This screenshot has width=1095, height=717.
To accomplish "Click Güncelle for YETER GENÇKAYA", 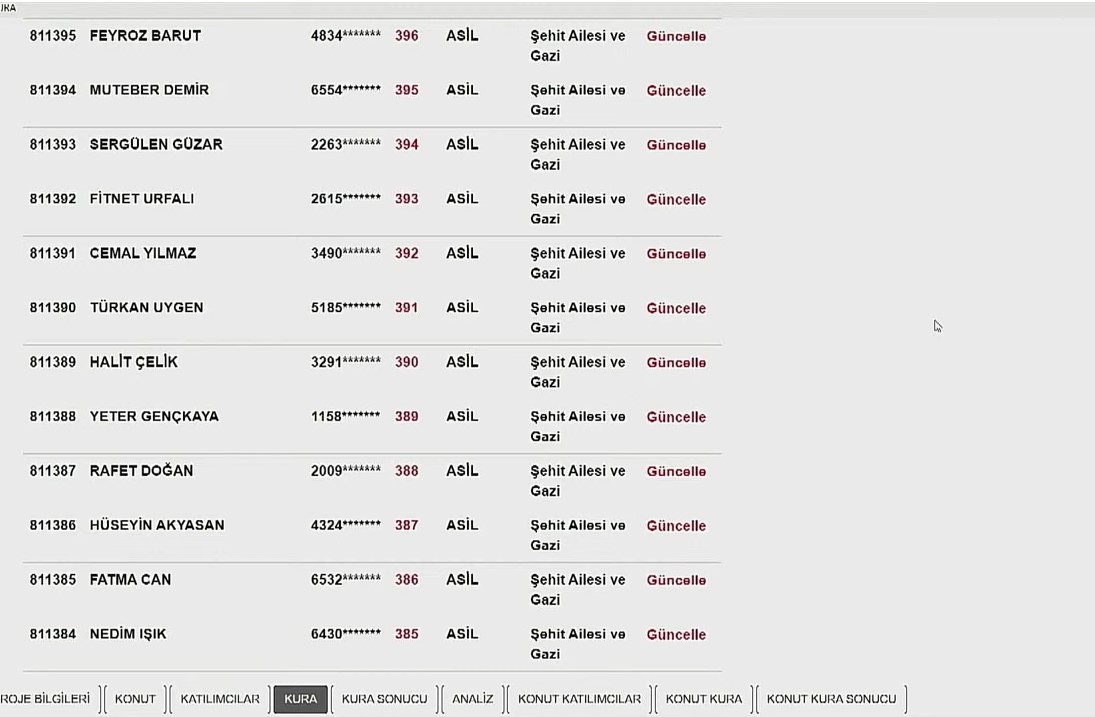I will (676, 418).
